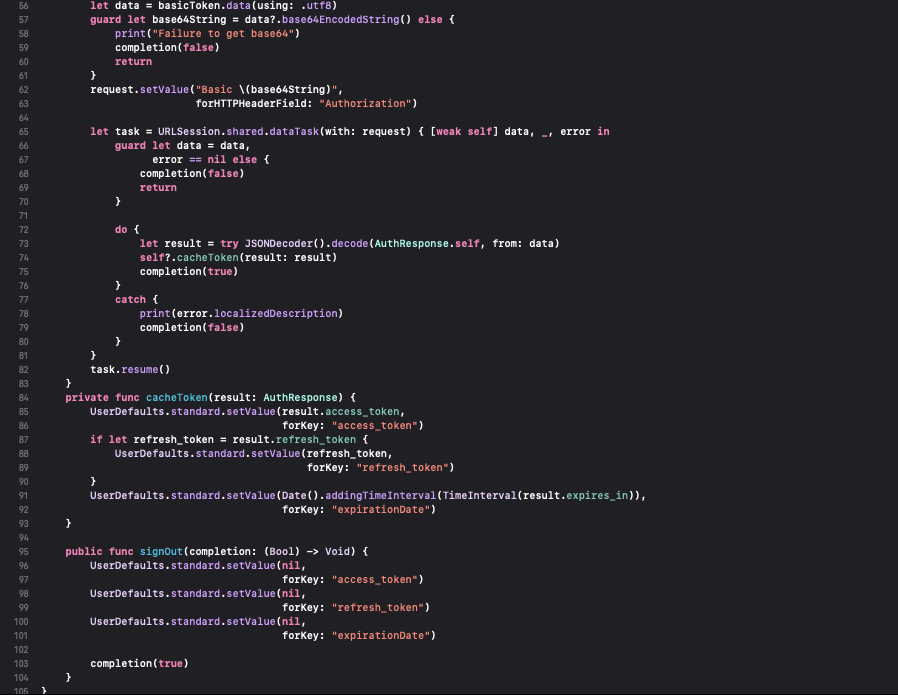Click return on line 60

tap(133, 62)
